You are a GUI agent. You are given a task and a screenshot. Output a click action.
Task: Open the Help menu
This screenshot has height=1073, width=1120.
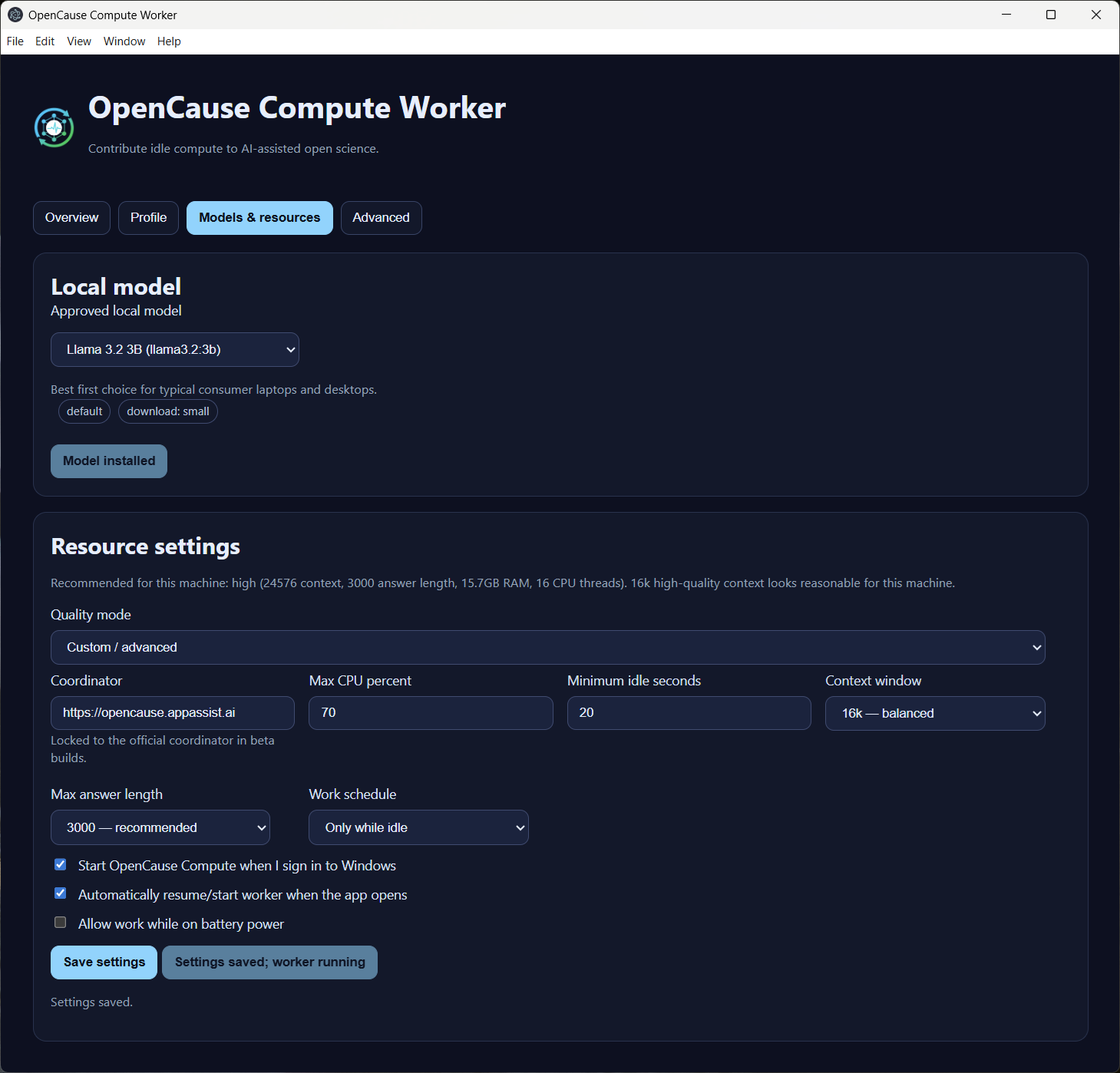point(169,41)
